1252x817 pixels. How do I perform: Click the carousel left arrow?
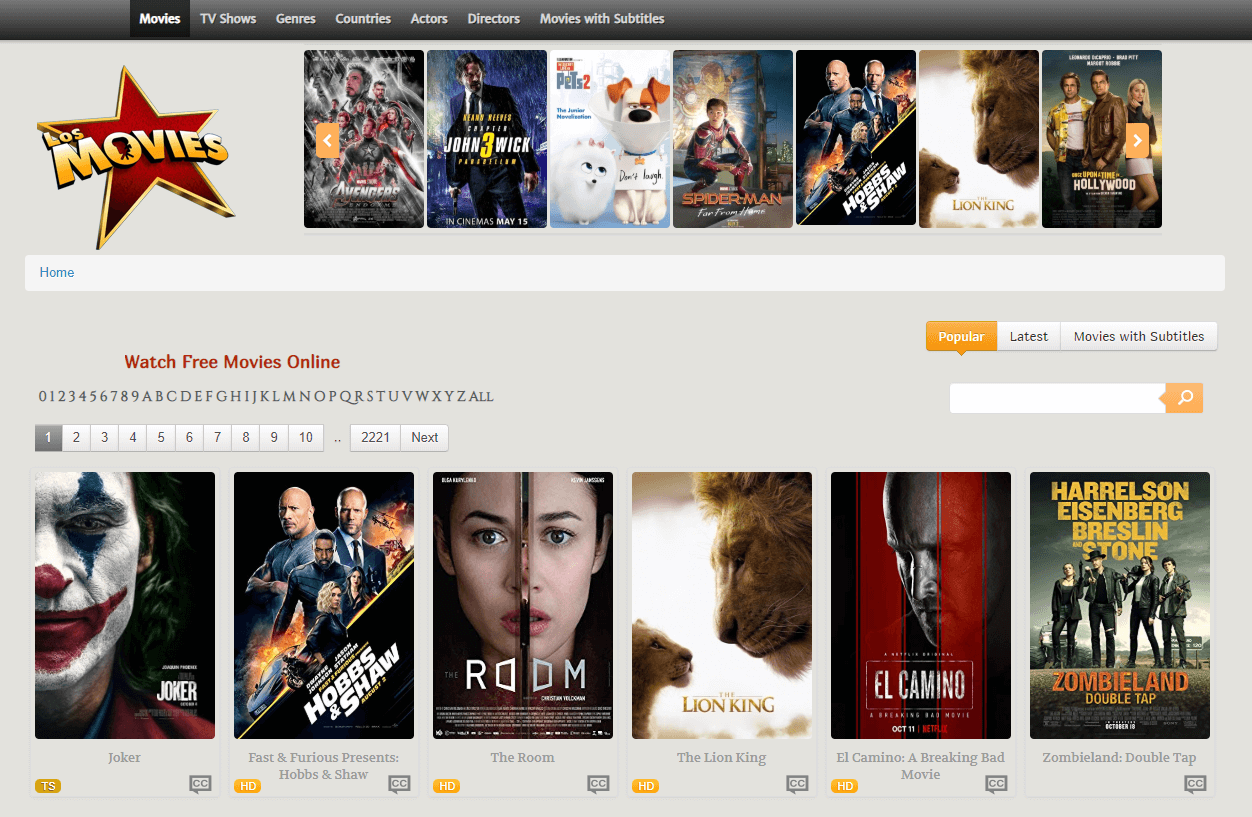[328, 140]
